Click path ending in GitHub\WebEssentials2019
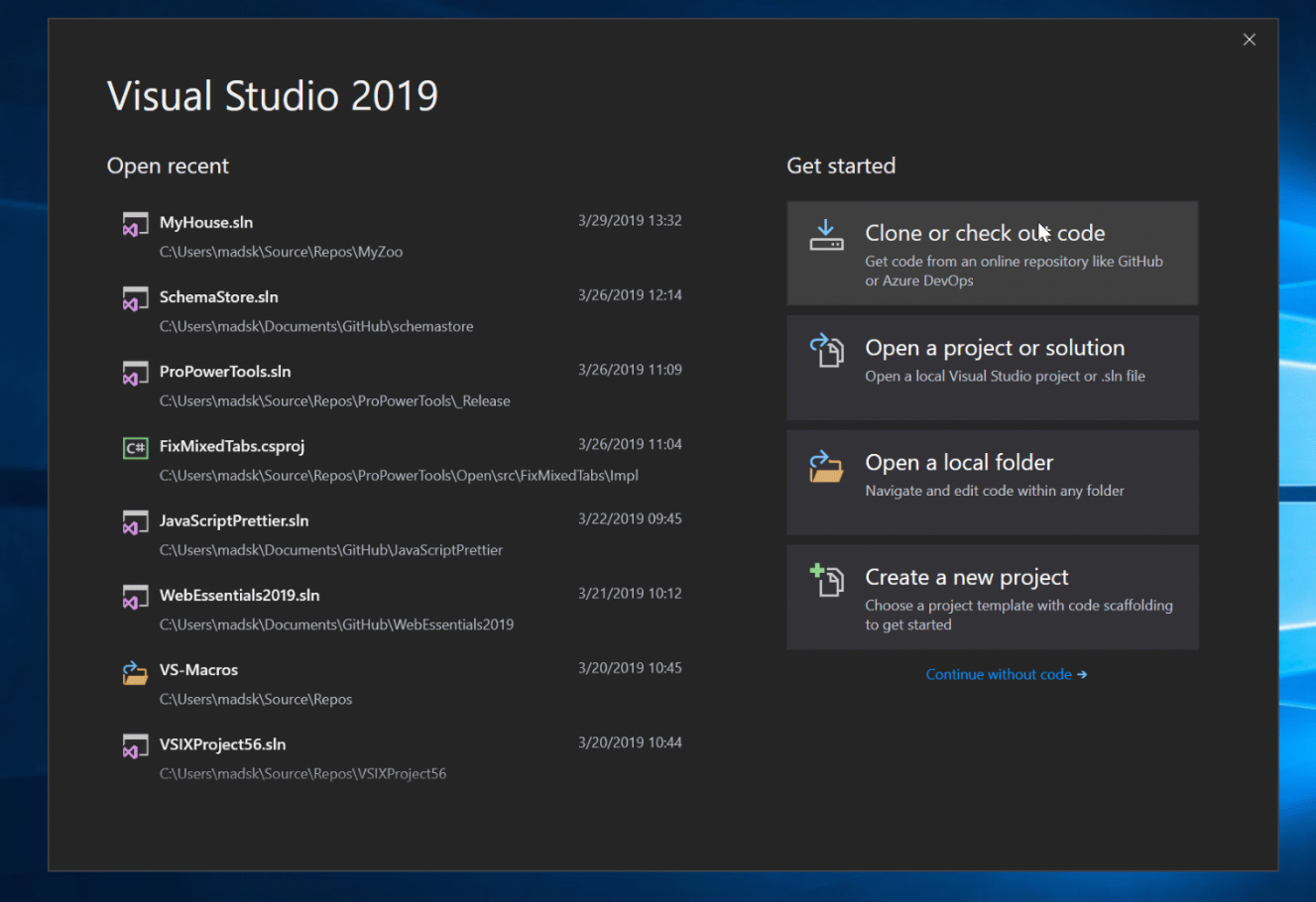 [337, 624]
